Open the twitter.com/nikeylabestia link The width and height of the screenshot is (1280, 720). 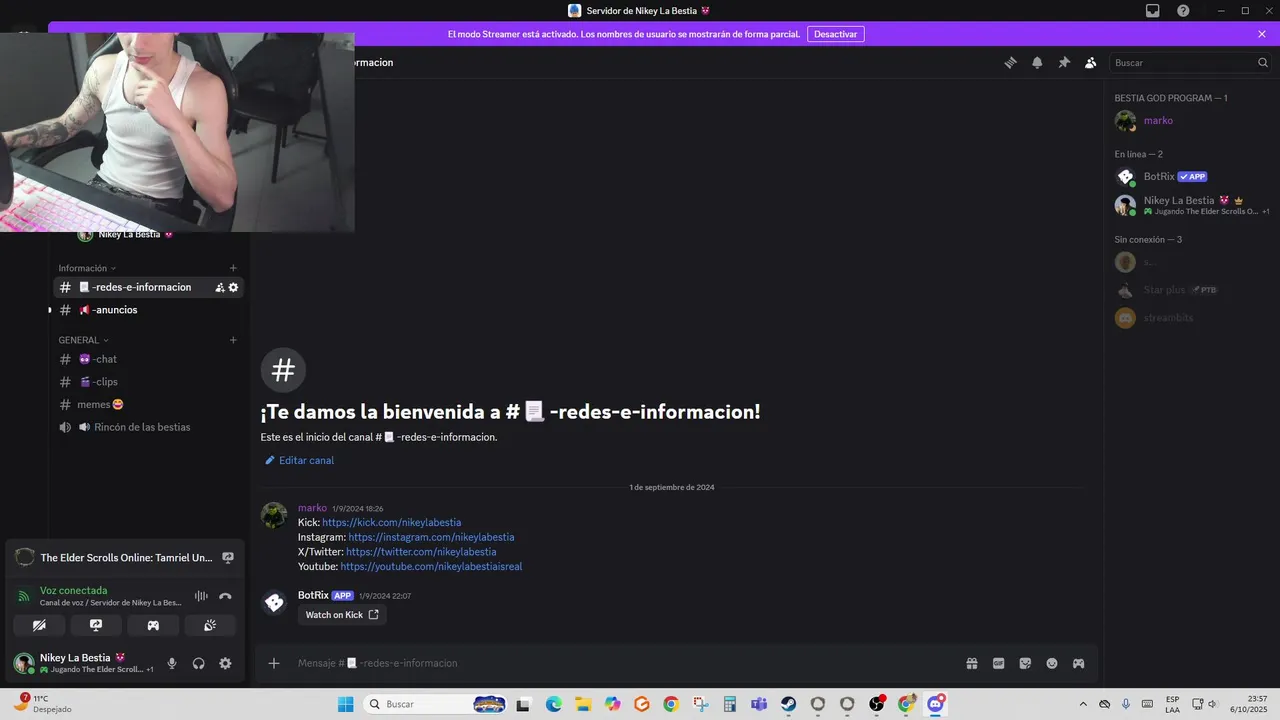pyautogui.click(x=421, y=552)
